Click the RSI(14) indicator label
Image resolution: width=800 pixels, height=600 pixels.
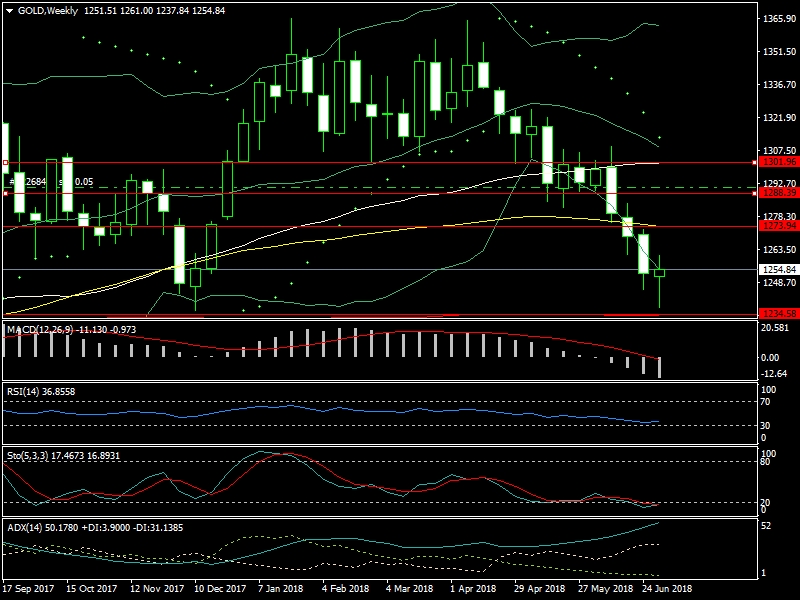click(x=23, y=390)
